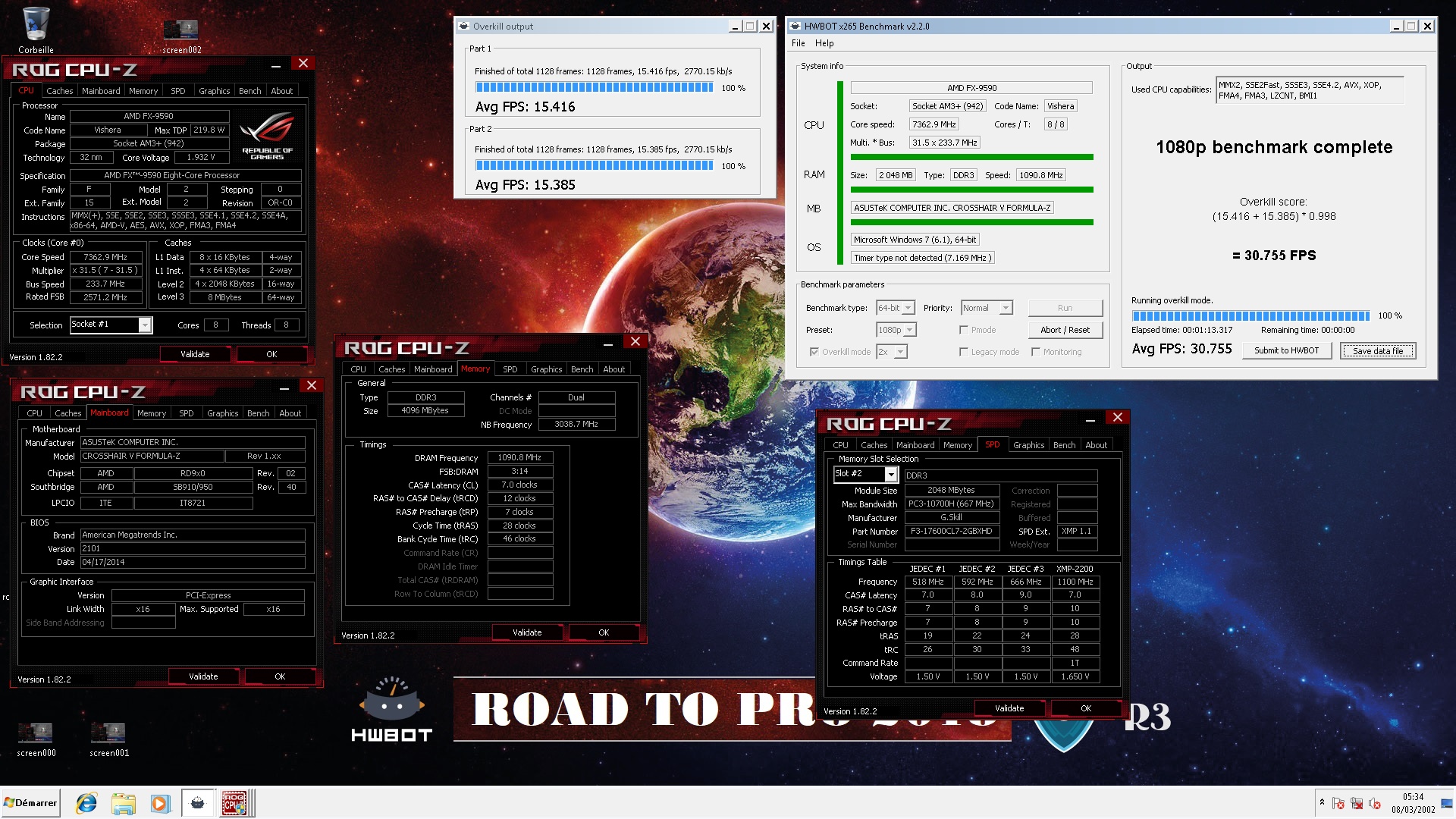Click Validate in the CPU tab window
This screenshot has height=819, width=1456.
pyautogui.click(x=195, y=354)
